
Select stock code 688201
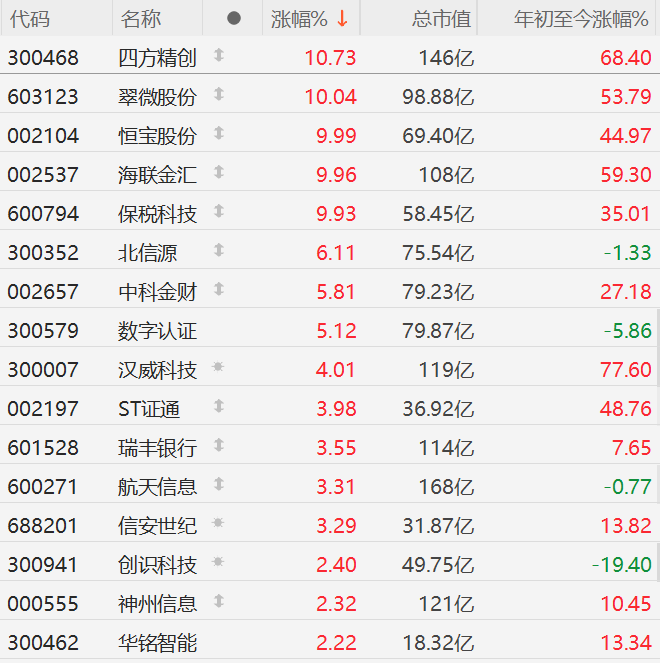[43, 526]
